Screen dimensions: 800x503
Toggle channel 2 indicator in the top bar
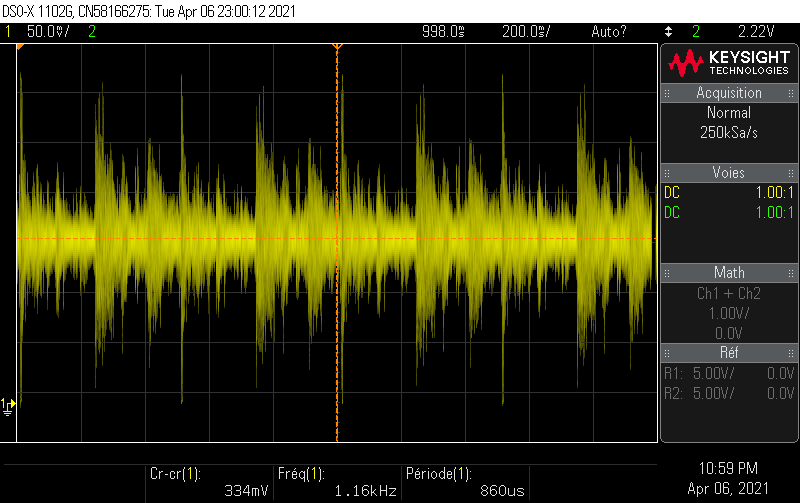92,32
